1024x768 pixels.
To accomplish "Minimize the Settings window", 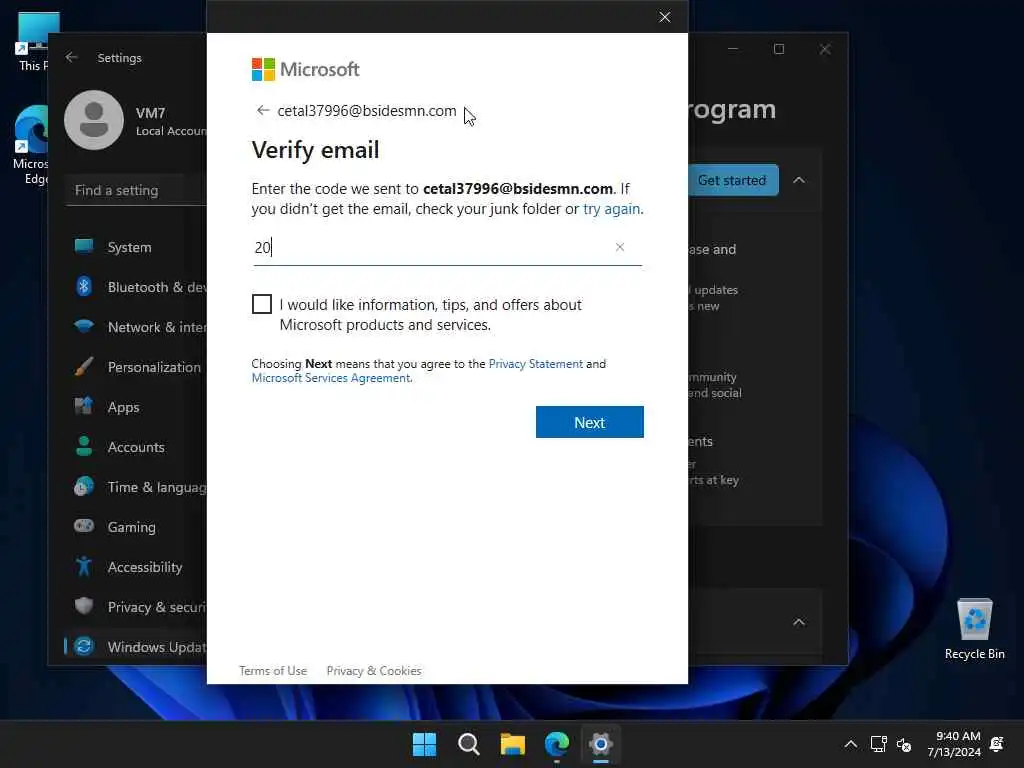I will 733,49.
